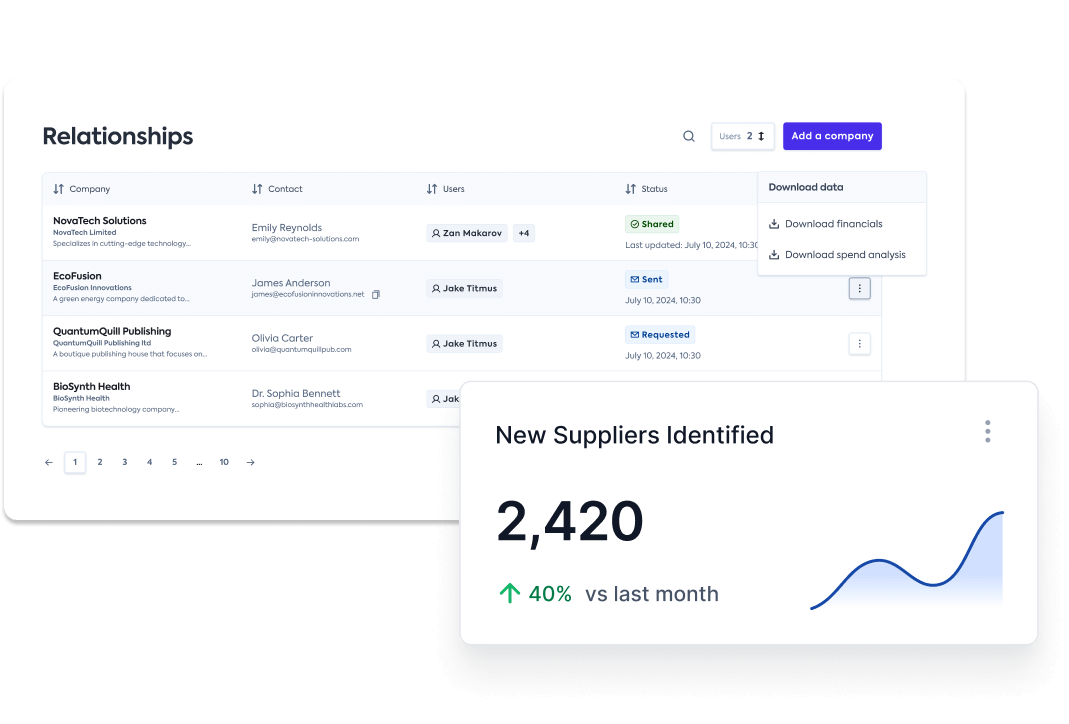Open QuantumQuill row three-dot menu
This screenshot has height=724, width=1069.
[x=860, y=344]
